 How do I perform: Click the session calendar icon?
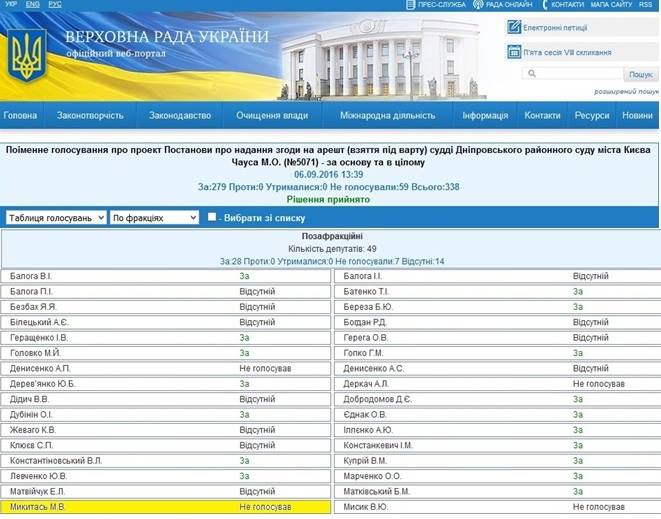tap(514, 52)
